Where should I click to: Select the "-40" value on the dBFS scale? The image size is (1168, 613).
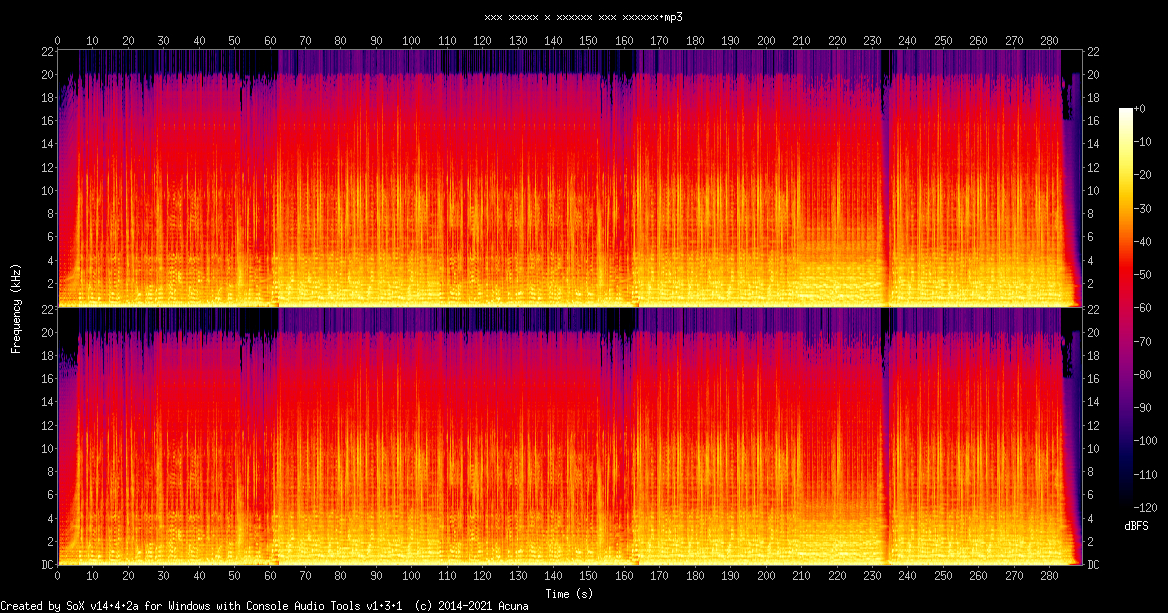(x=1143, y=241)
